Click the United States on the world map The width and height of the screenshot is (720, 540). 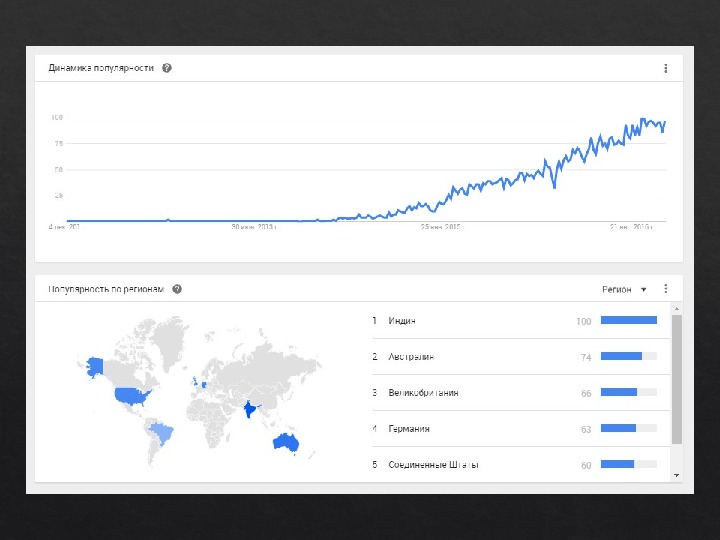[x=131, y=396]
